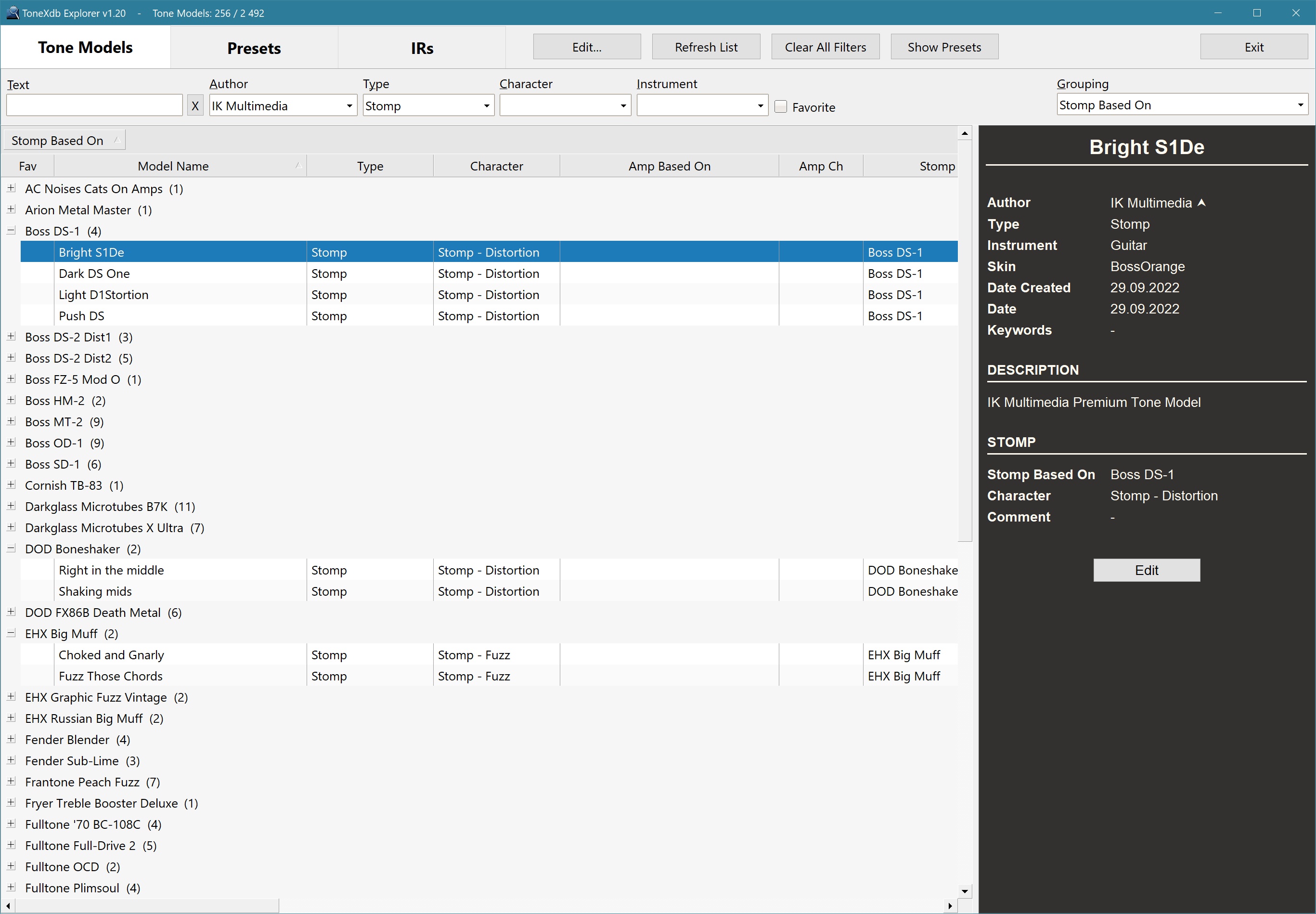
Task: Click the Stomp Based On grouping chip
Action: tap(64, 140)
